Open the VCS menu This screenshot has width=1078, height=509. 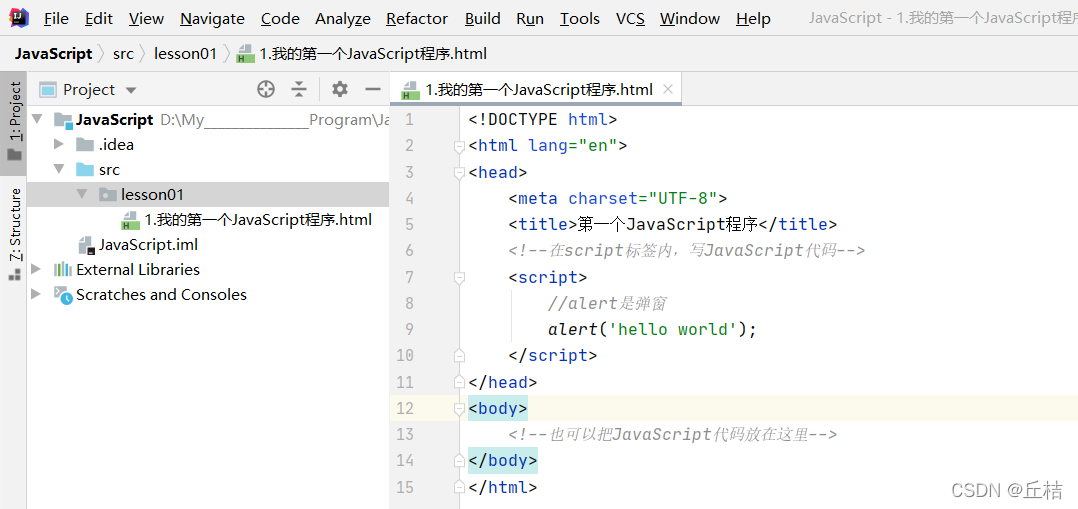coord(630,19)
